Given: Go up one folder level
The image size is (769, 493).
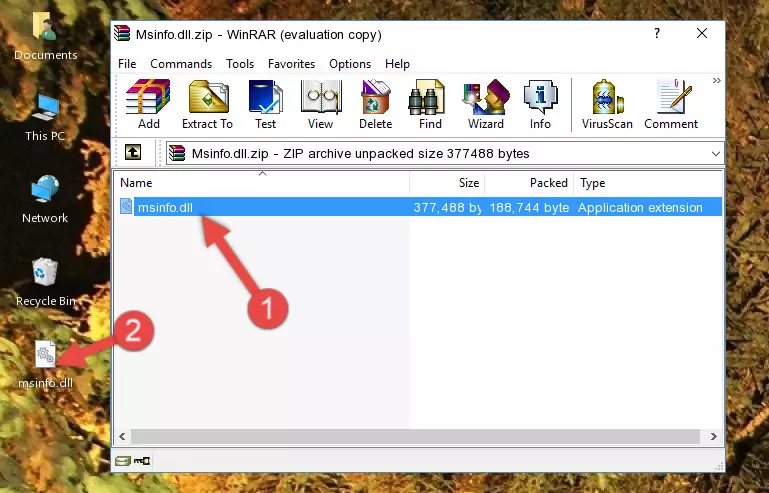Looking at the screenshot, I should click(x=133, y=153).
